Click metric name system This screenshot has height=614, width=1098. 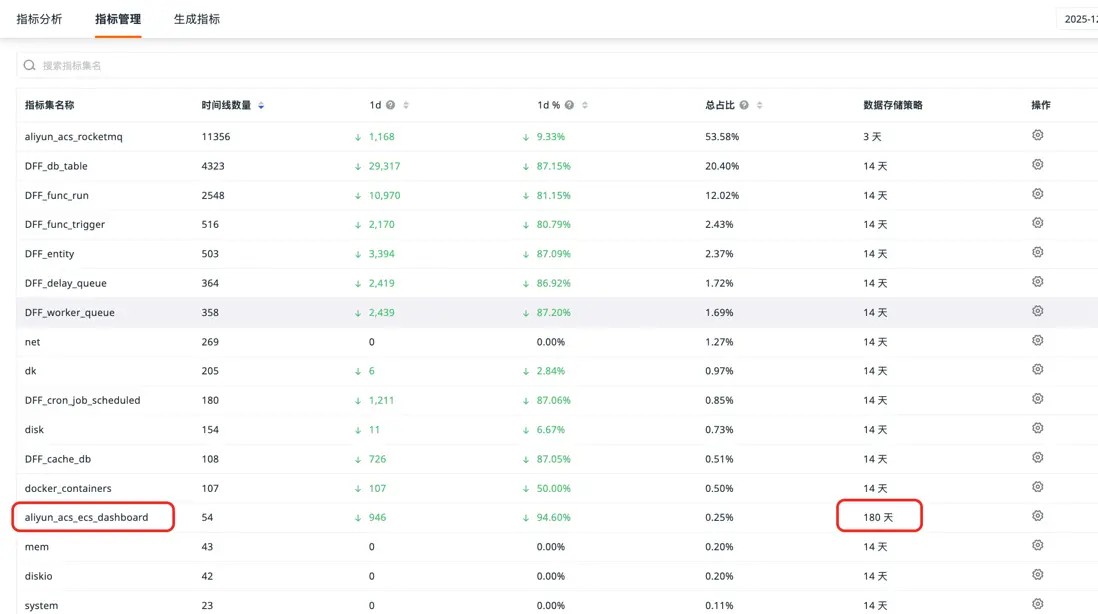click(x=41, y=606)
